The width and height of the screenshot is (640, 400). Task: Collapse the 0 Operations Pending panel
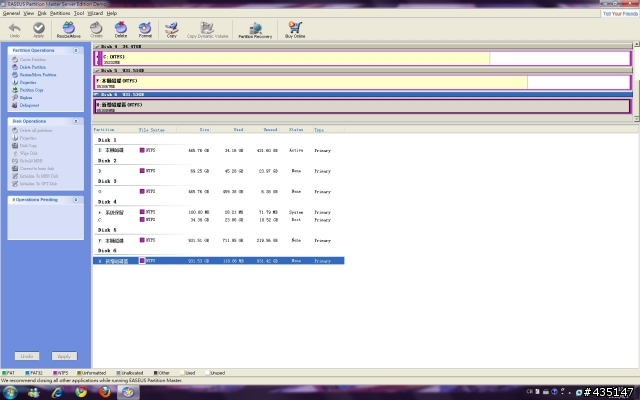[x=76, y=200]
